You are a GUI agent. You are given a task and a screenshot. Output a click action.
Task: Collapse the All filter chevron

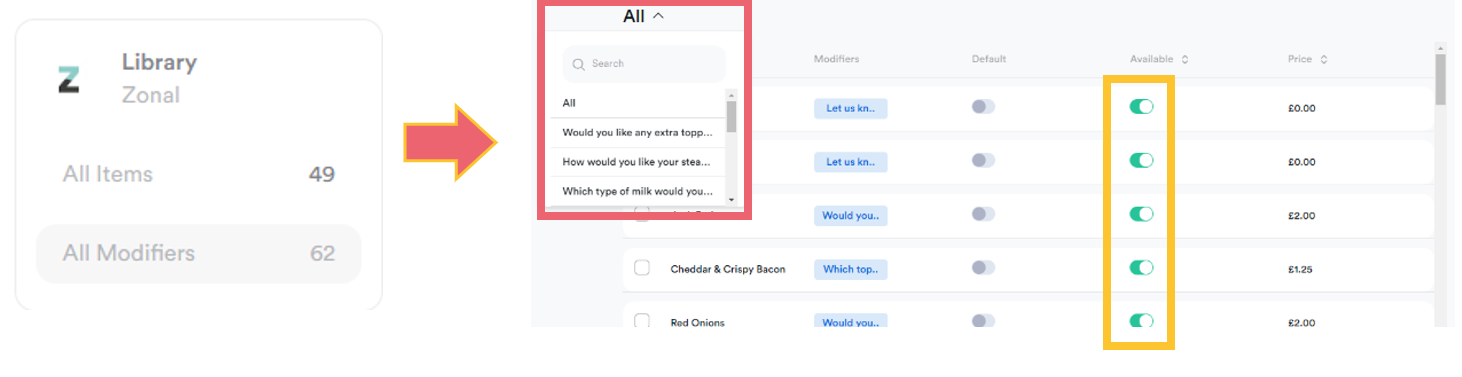click(x=658, y=16)
